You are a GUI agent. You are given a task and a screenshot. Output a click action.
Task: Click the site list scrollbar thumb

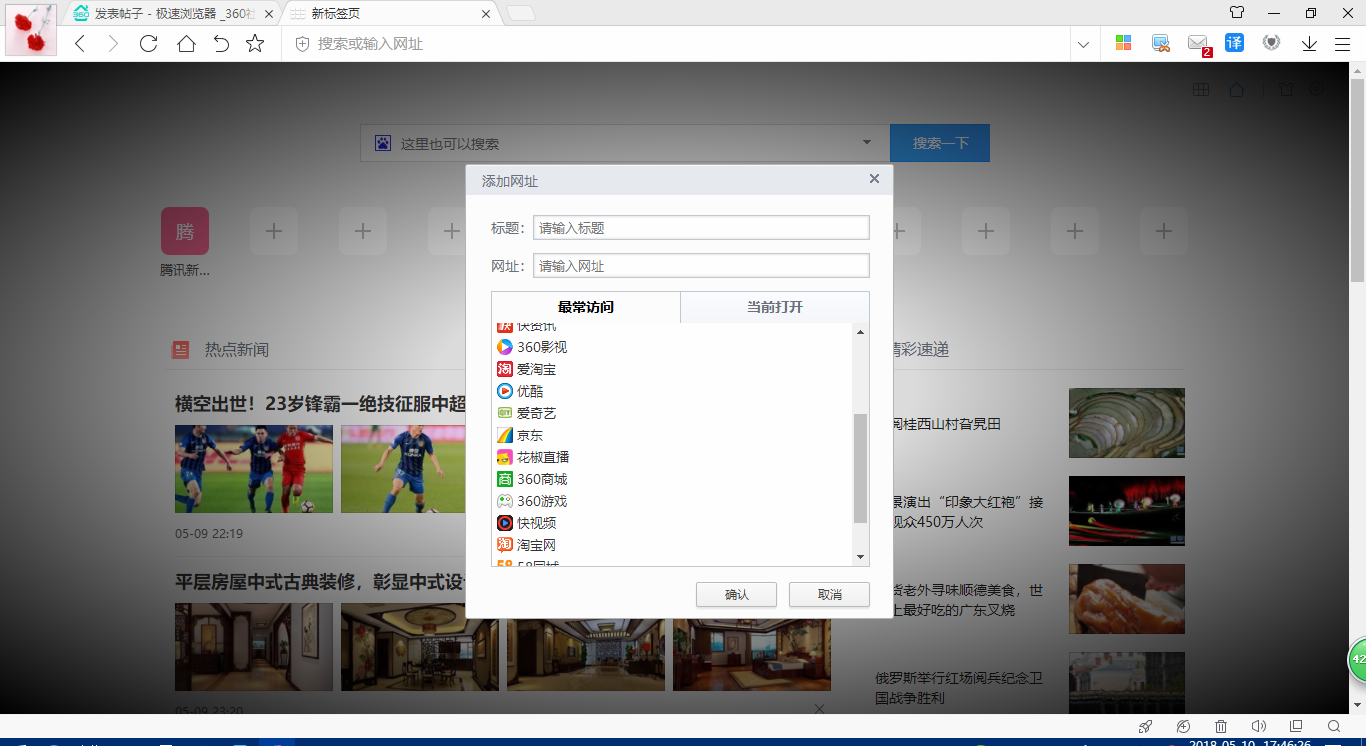860,468
